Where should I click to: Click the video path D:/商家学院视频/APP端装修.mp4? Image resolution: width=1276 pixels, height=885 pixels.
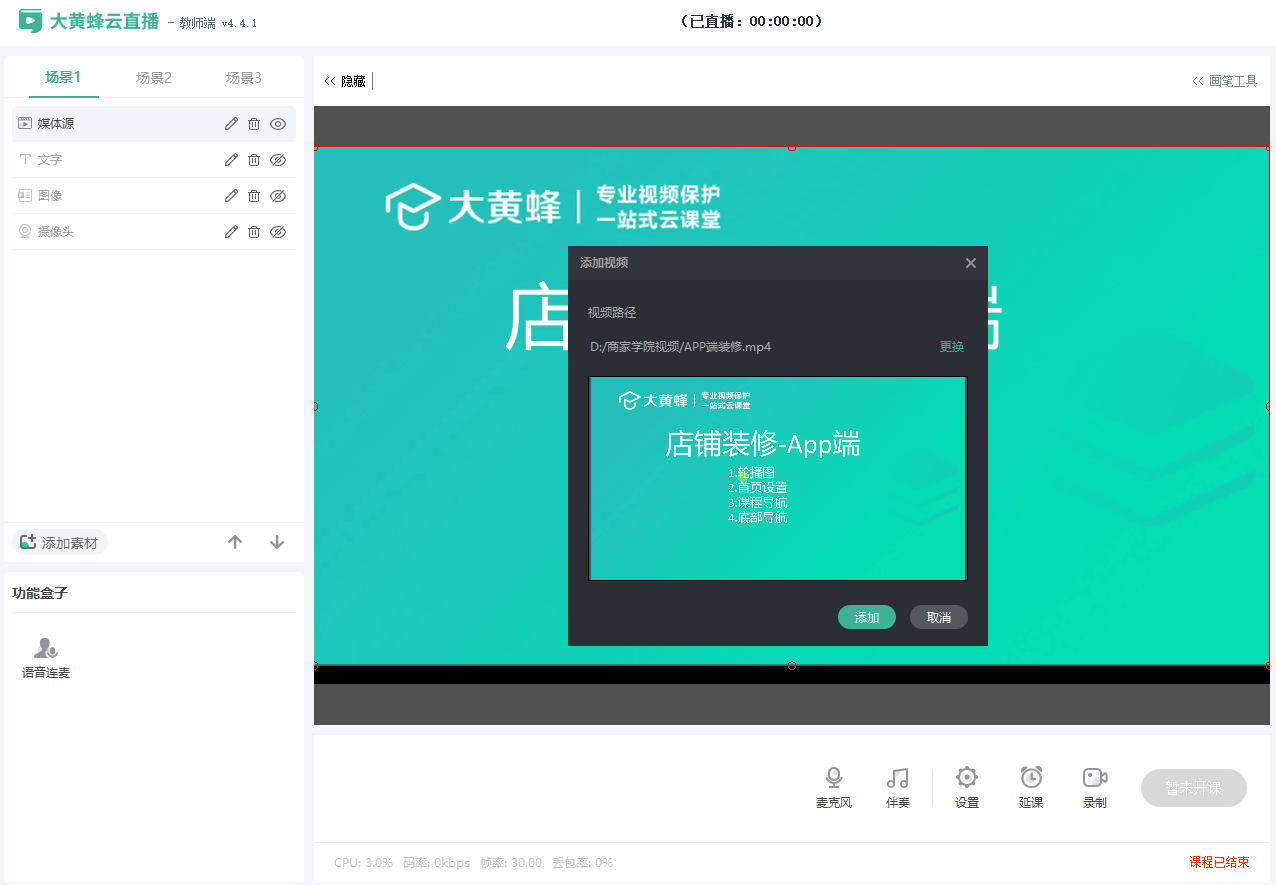click(x=681, y=347)
